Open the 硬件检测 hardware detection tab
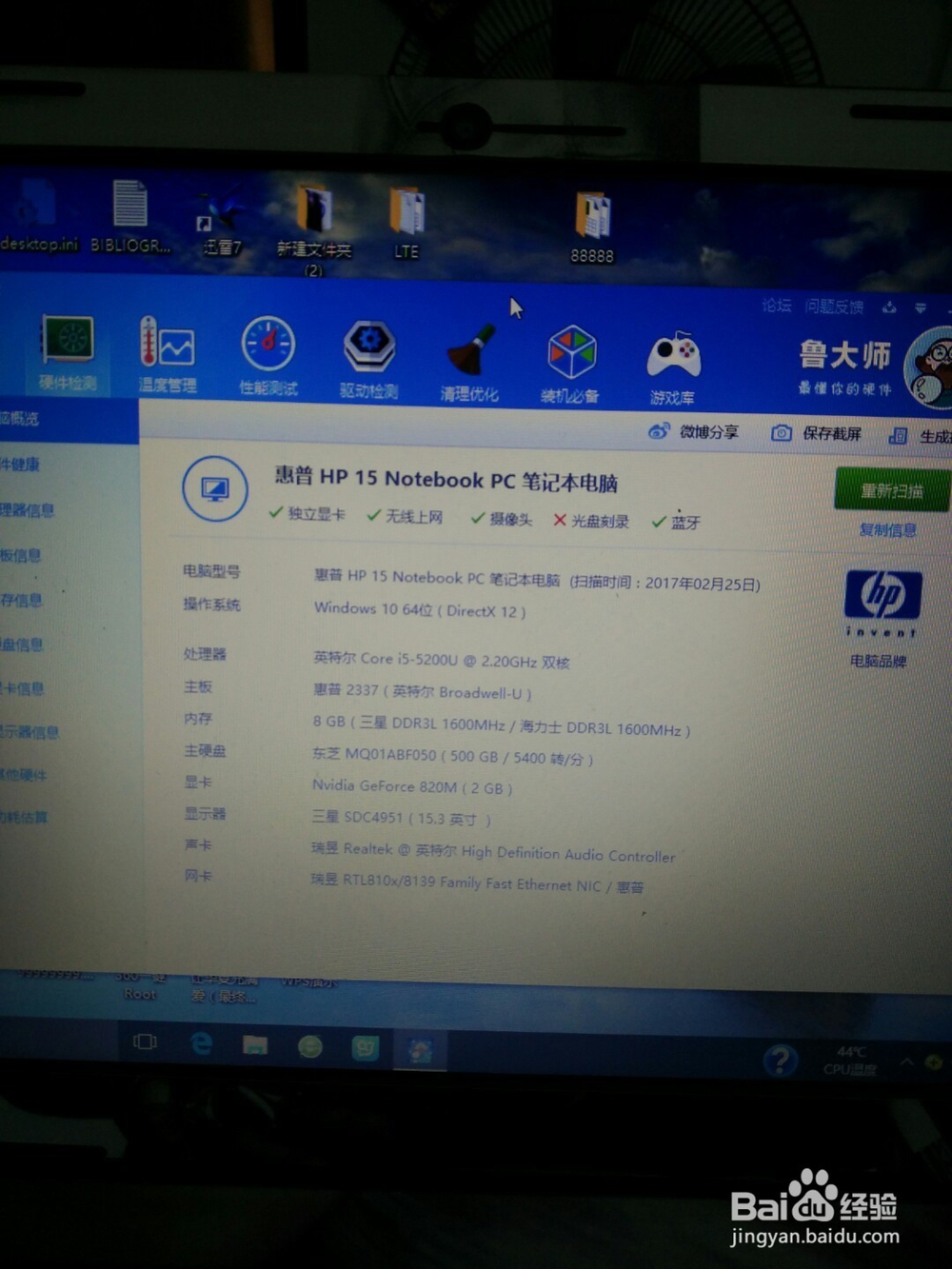Viewport: 952px width, 1269px height. (68, 354)
